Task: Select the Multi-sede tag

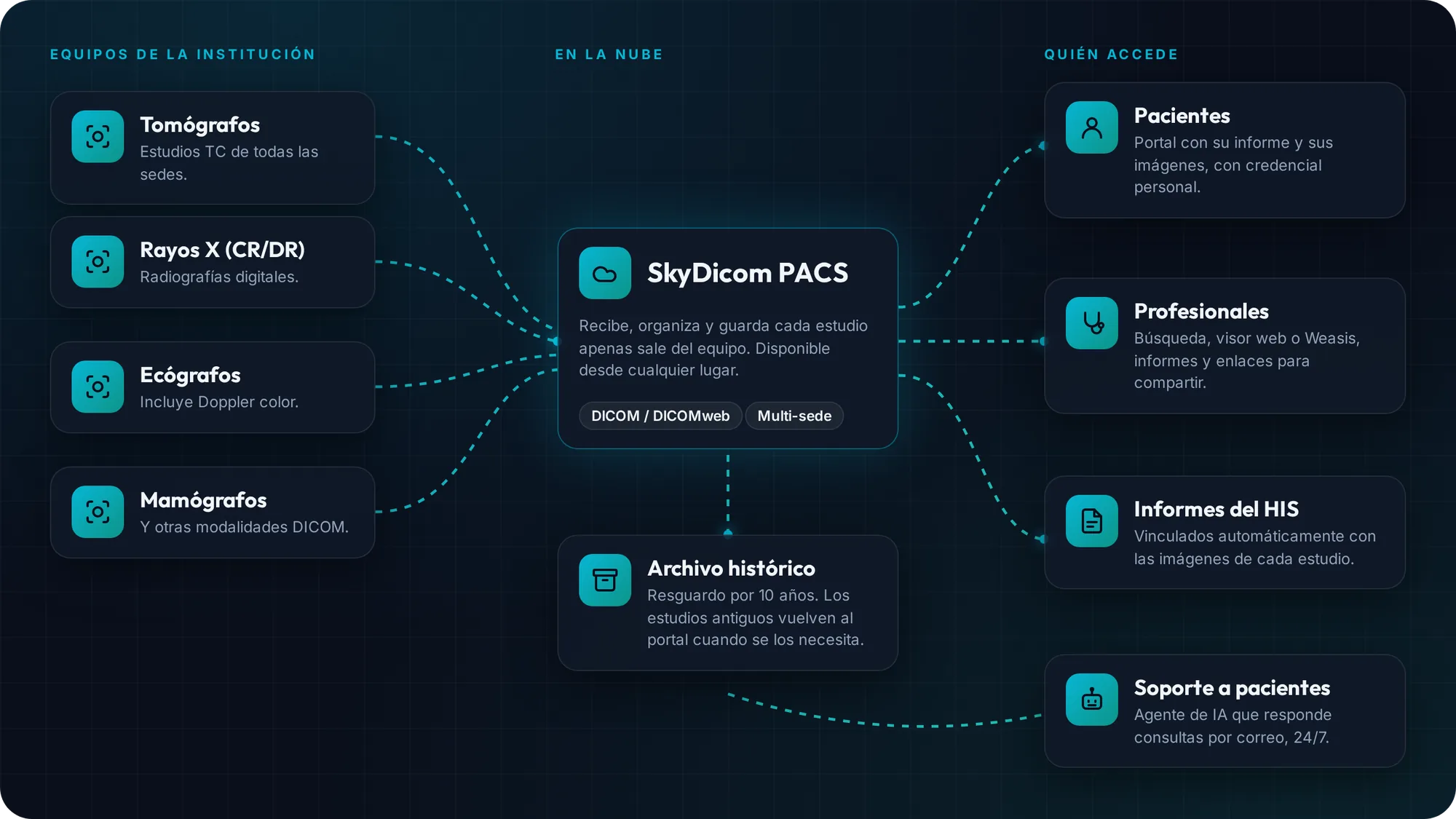Action: click(x=794, y=416)
